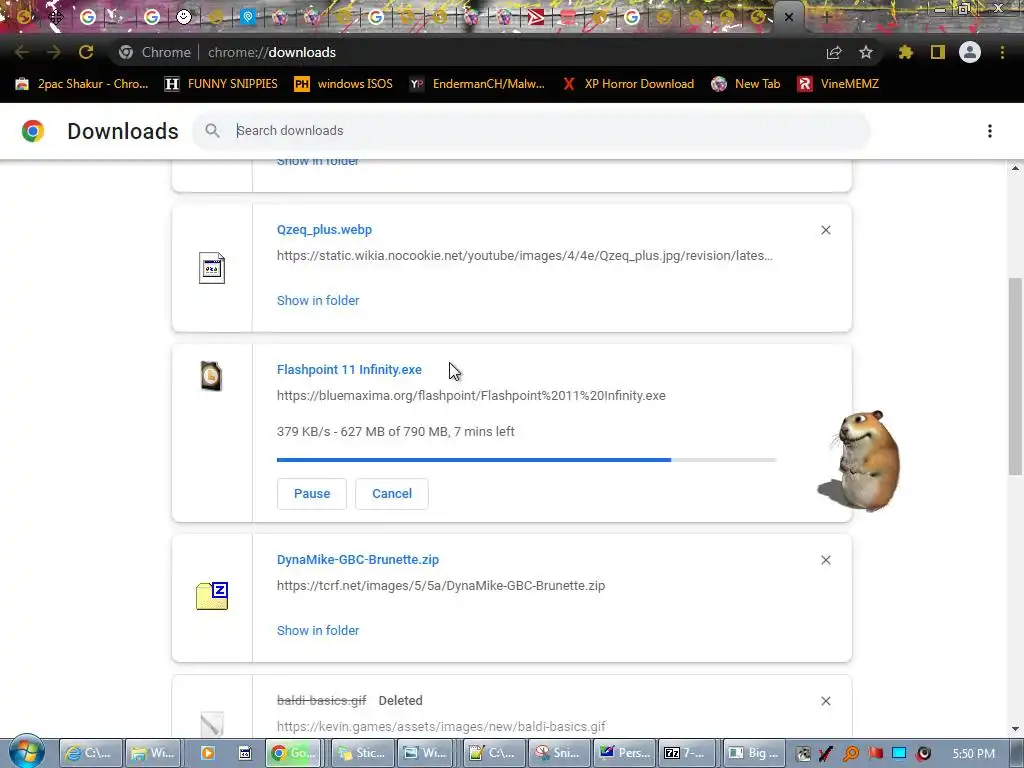Screen dimensions: 1024x768
Task: Toggle the Chrome side panel icon
Action: 938,52
